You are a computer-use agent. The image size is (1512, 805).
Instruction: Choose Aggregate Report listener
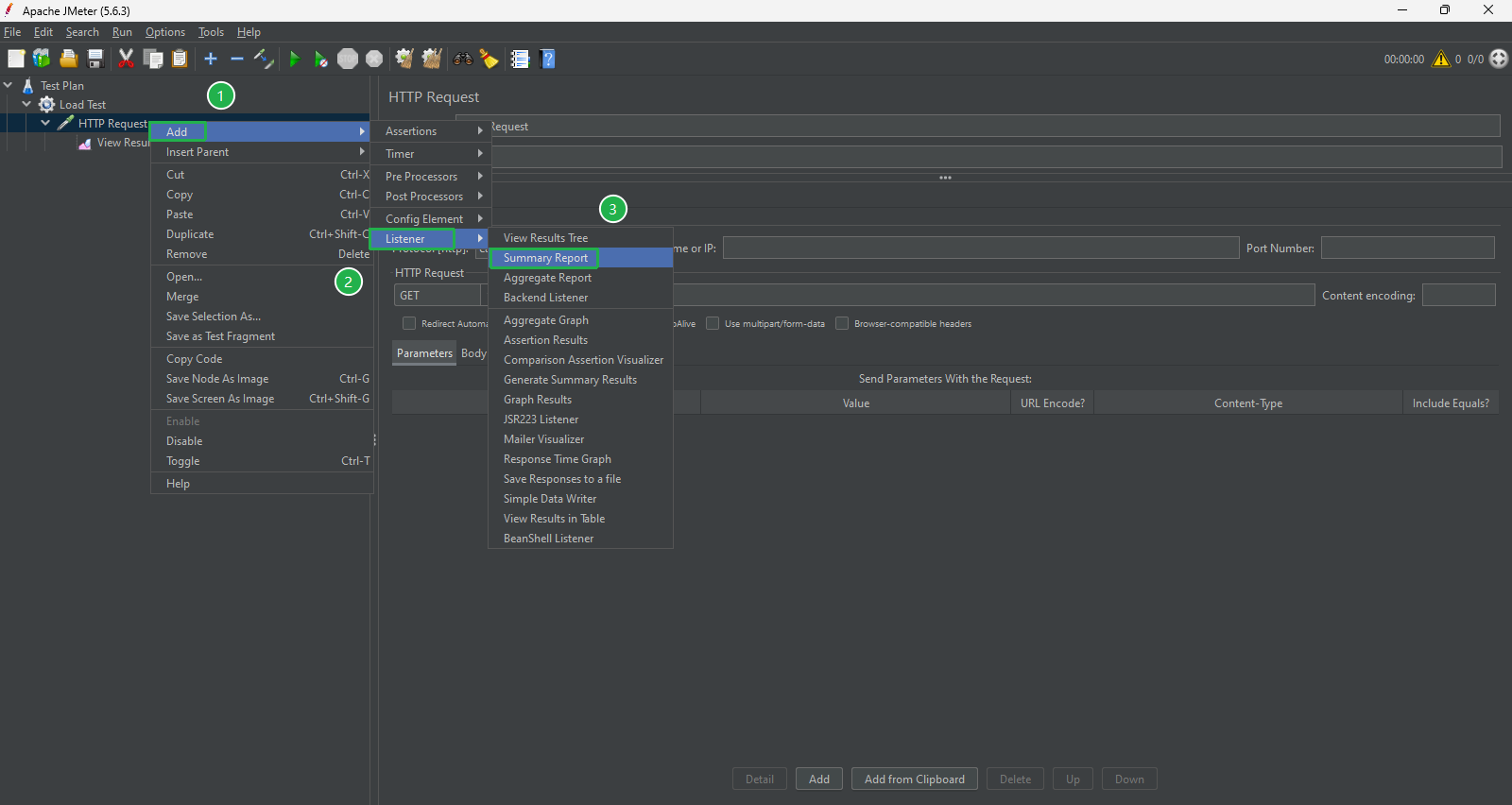[x=580, y=278]
